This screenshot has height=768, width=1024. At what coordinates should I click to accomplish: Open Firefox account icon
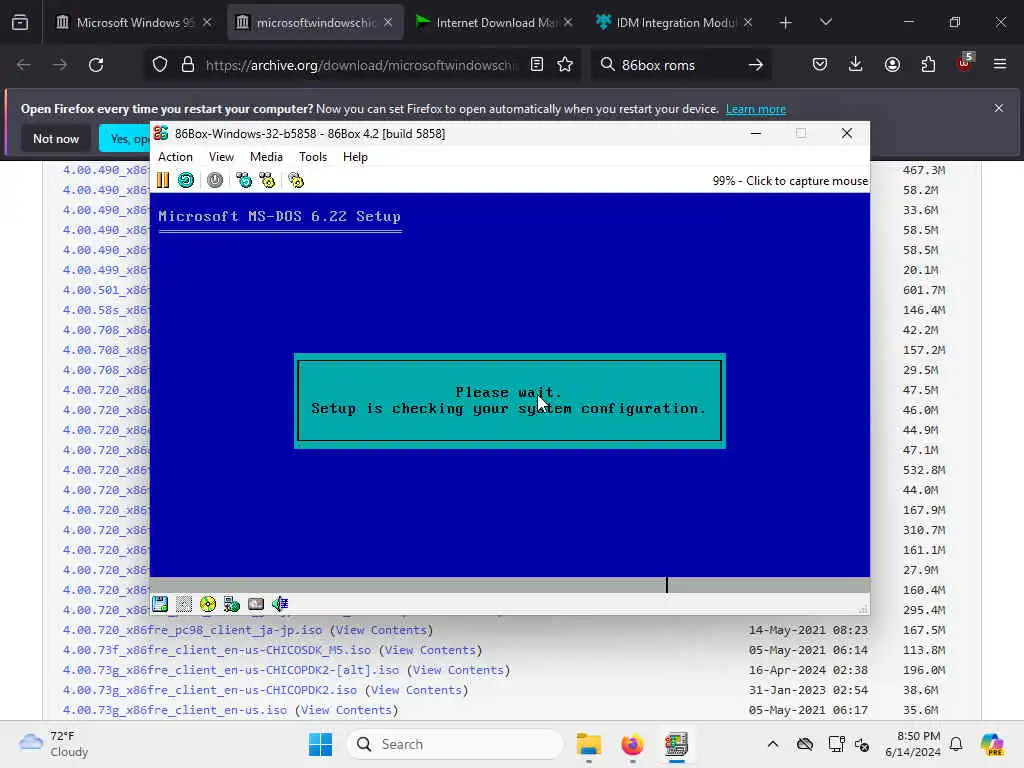tap(892, 65)
